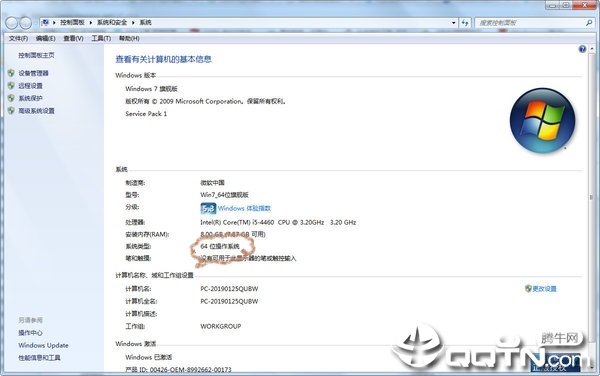
Task: Click the Windows Experience Index score badge
Action: (x=208, y=208)
